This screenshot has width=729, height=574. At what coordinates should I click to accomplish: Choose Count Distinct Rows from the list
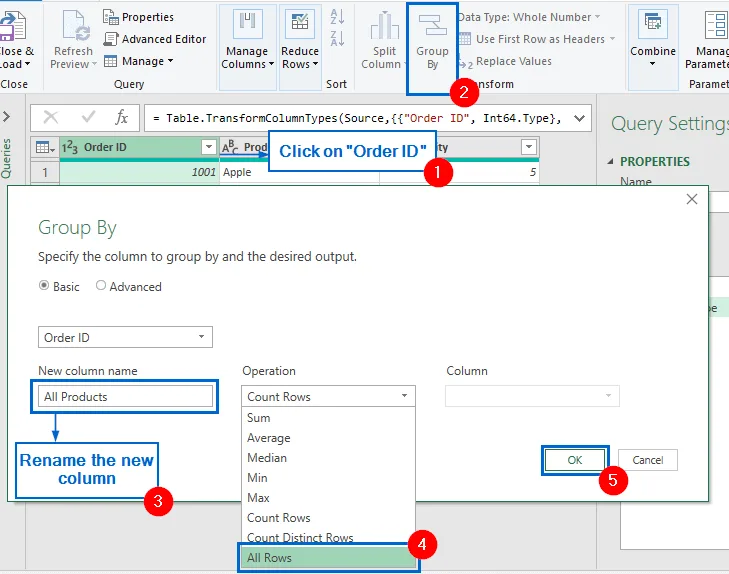328,537
